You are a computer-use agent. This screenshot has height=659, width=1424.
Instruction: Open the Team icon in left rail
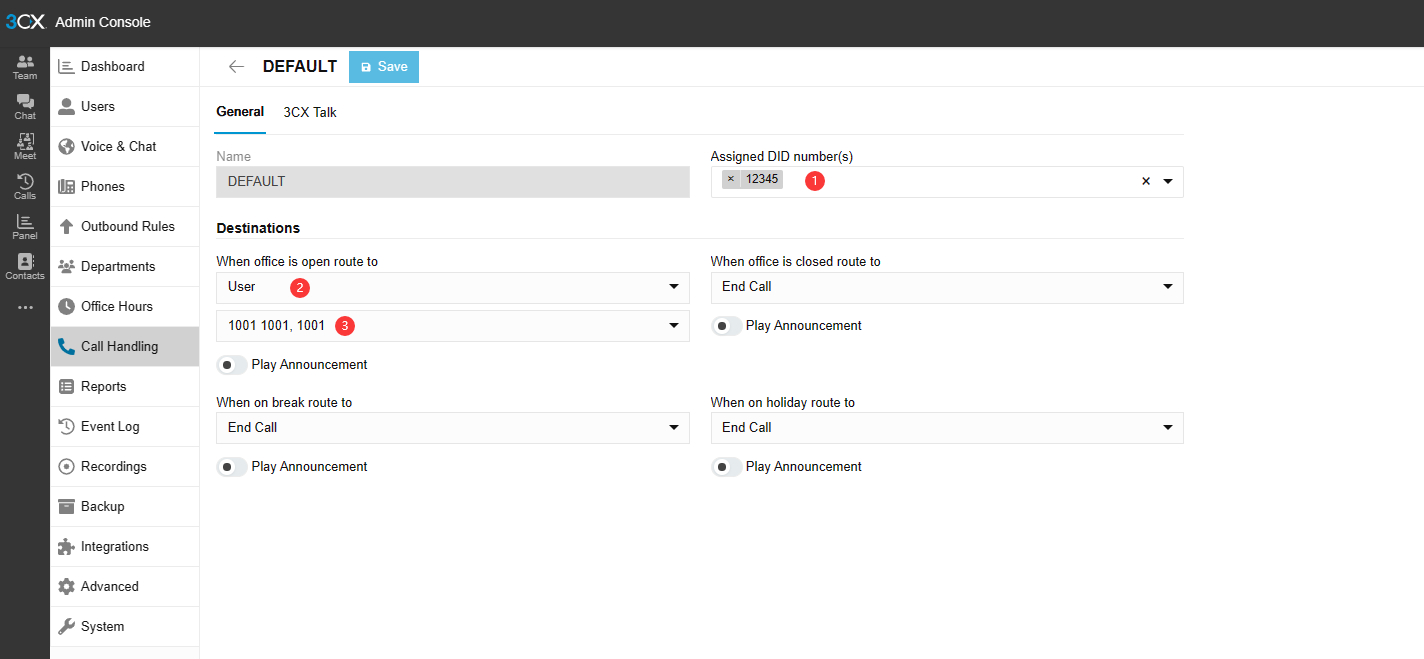tap(25, 67)
